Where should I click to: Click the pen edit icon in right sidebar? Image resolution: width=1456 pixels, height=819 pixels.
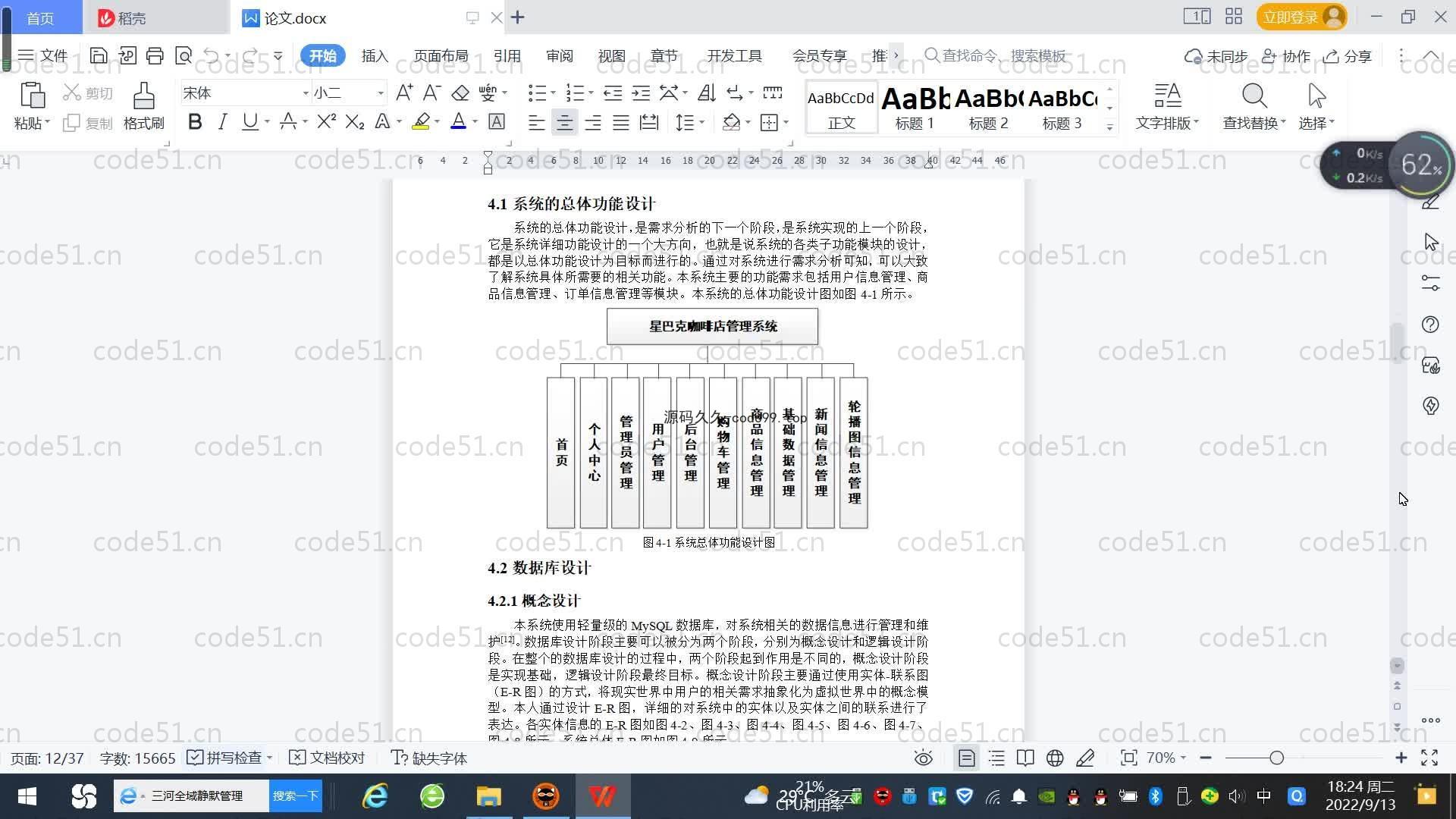click(1430, 202)
